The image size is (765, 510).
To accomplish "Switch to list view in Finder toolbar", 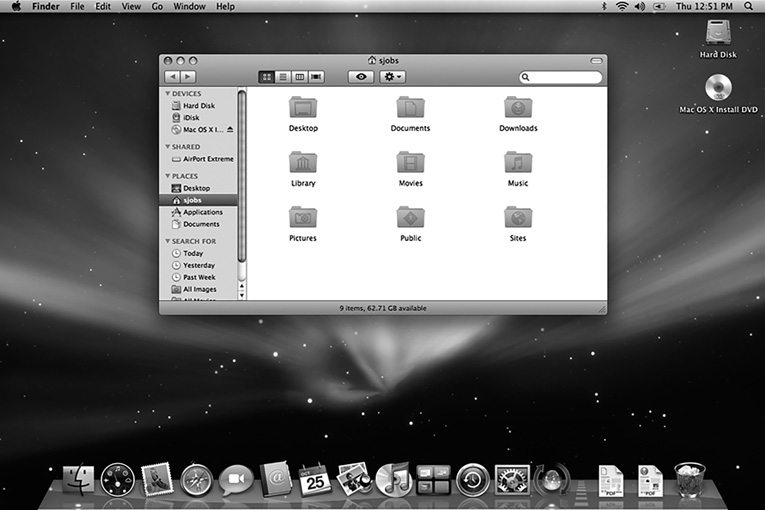I will click(x=283, y=77).
